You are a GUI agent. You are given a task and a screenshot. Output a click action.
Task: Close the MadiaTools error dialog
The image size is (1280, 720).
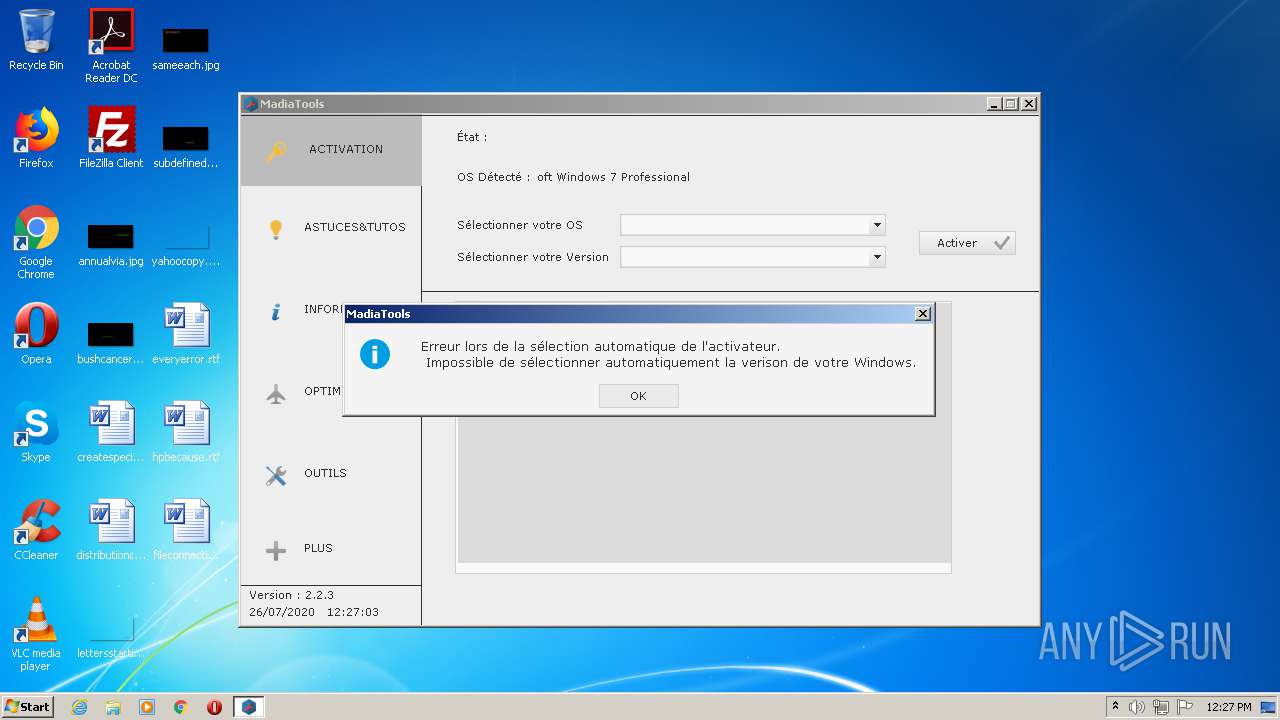tap(923, 314)
